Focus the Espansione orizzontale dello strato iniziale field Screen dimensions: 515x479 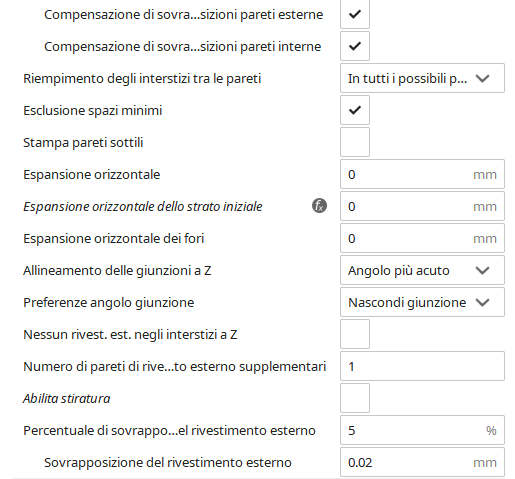click(x=422, y=206)
